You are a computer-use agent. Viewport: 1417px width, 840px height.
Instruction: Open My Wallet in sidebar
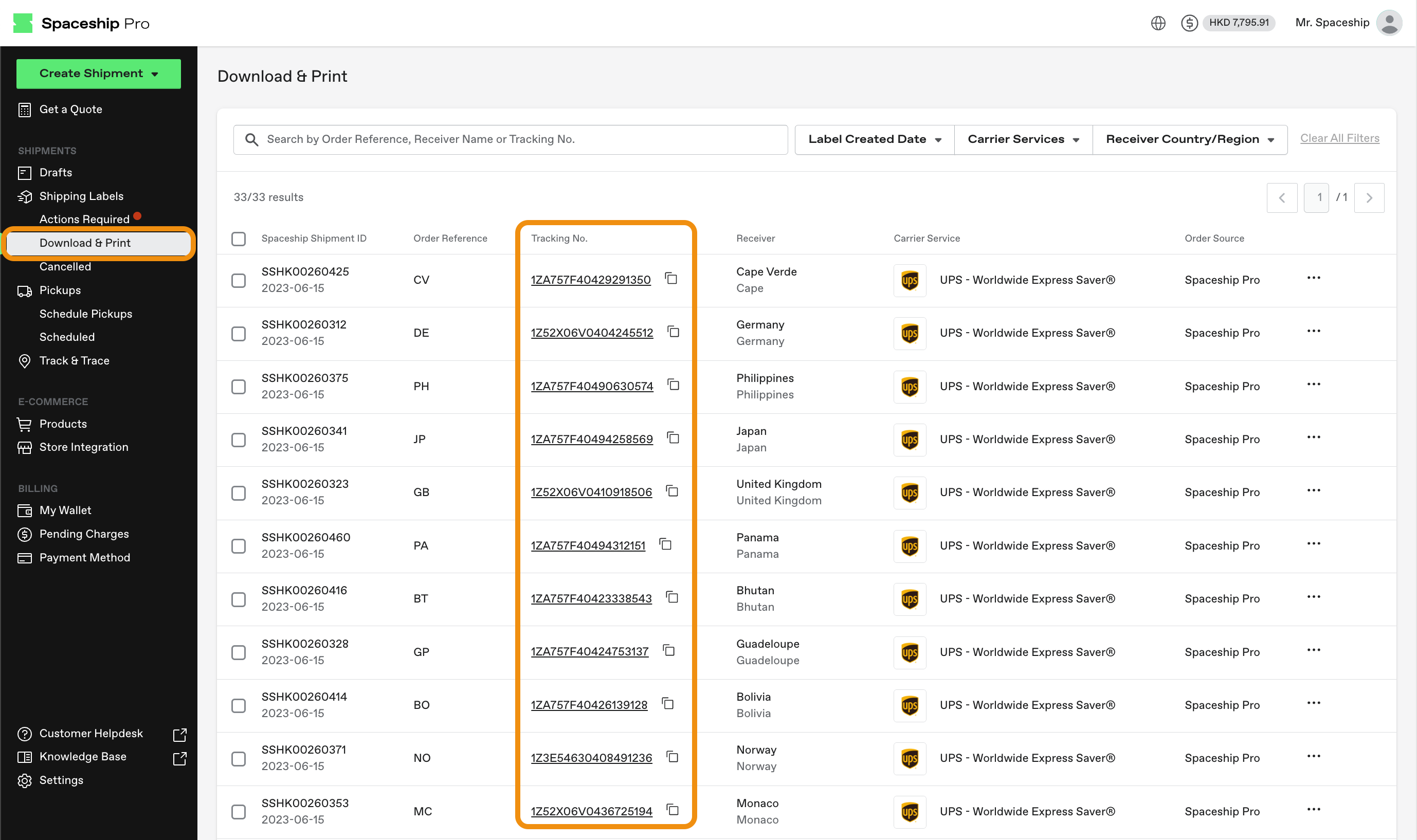(65, 510)
